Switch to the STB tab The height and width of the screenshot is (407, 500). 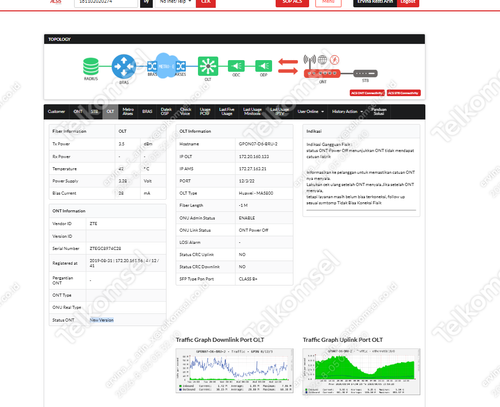click(x=95, y=112)
